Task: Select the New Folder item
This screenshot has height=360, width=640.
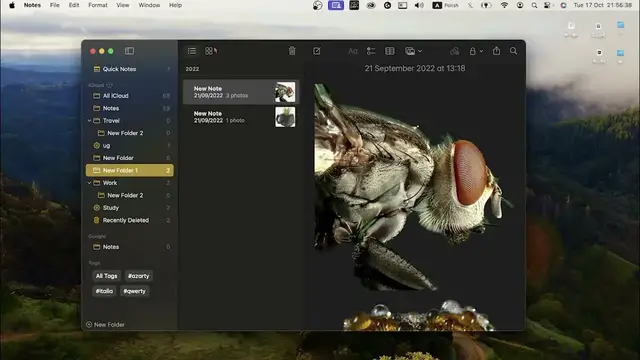Action: click(x=130, y=158)
